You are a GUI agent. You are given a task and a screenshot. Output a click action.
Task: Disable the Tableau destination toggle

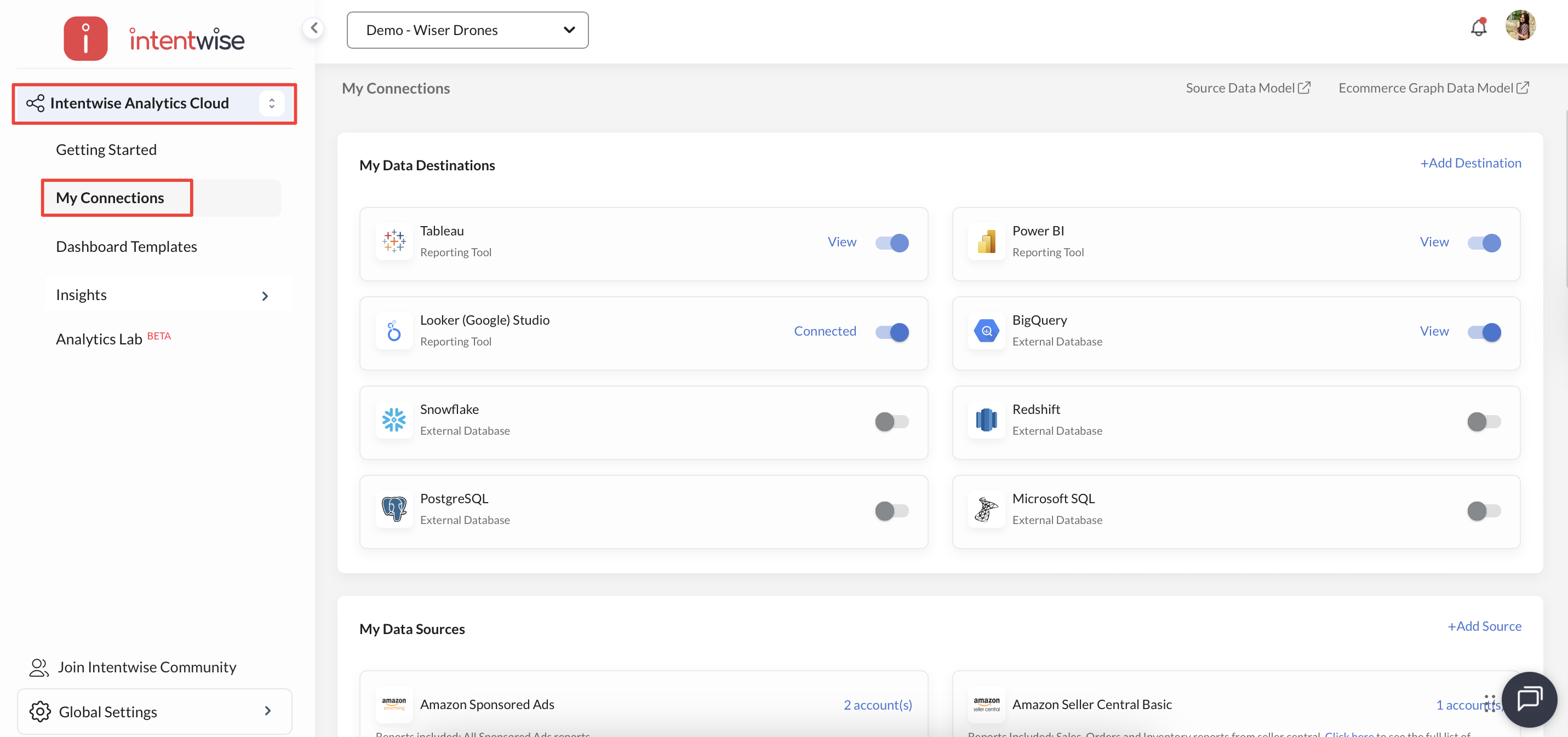[892, 243]
